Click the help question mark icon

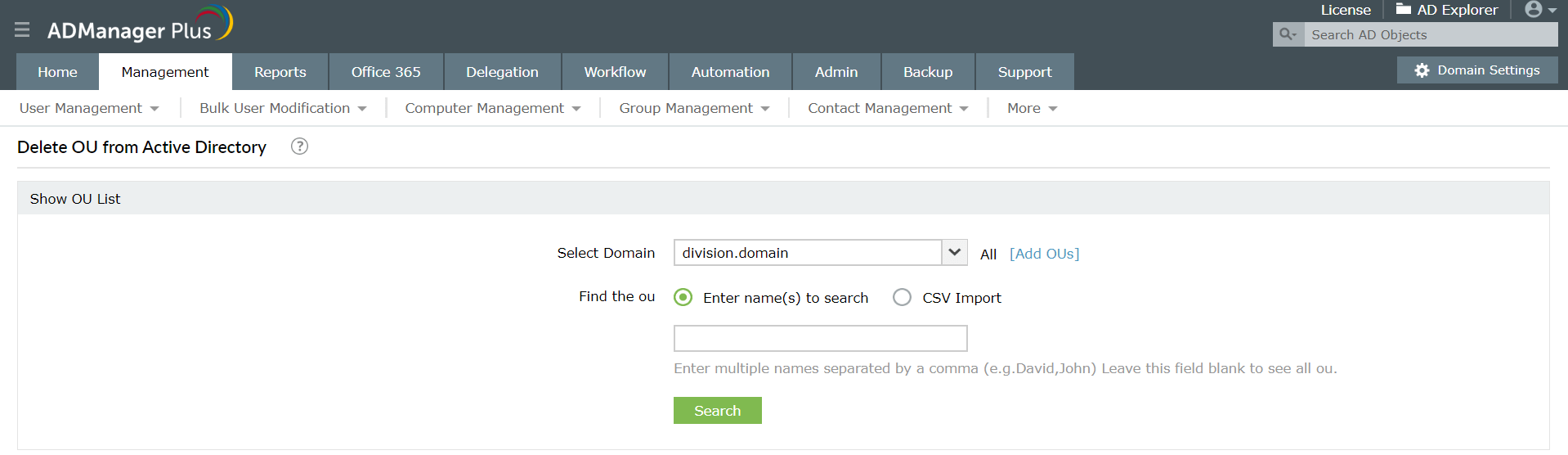[299, 146]
